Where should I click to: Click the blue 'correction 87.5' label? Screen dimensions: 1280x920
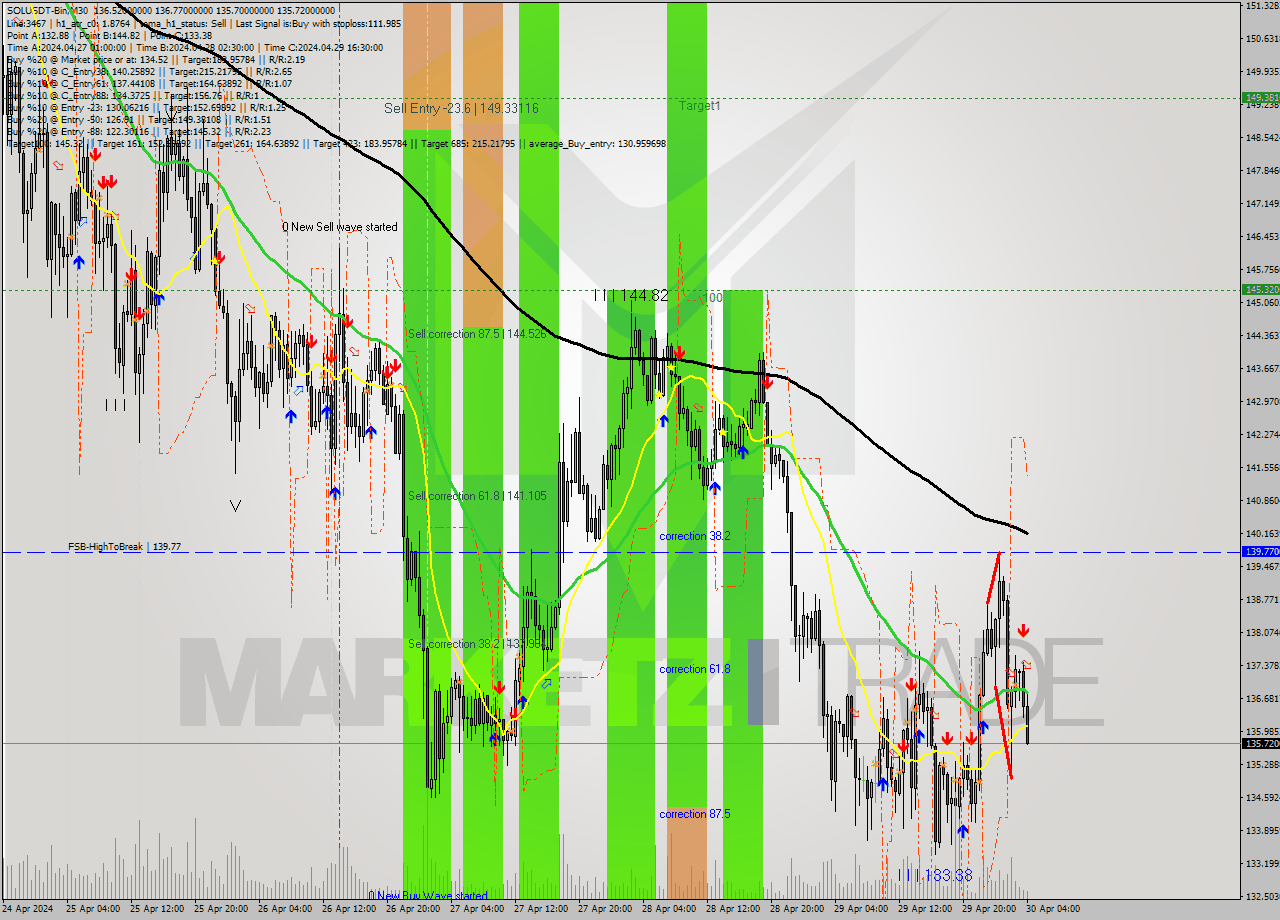(695, 814)
